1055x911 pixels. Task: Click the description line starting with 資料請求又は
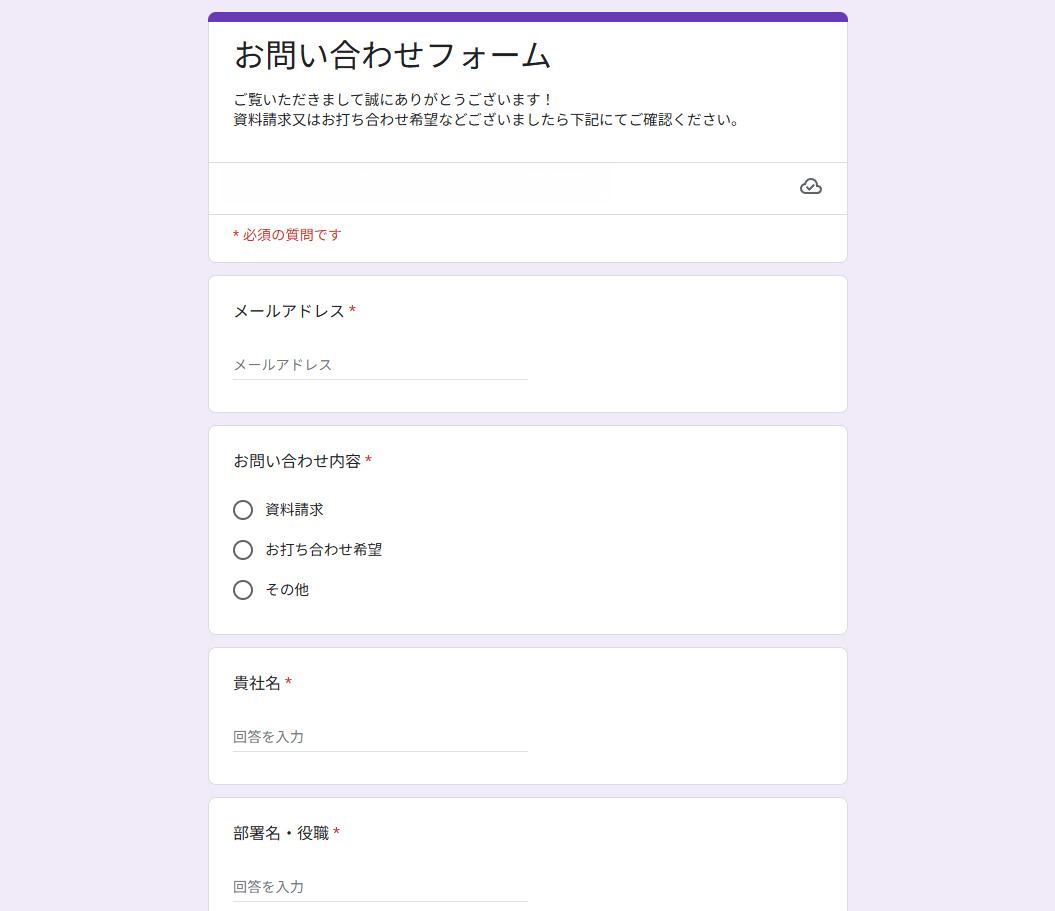pos(486,120)
